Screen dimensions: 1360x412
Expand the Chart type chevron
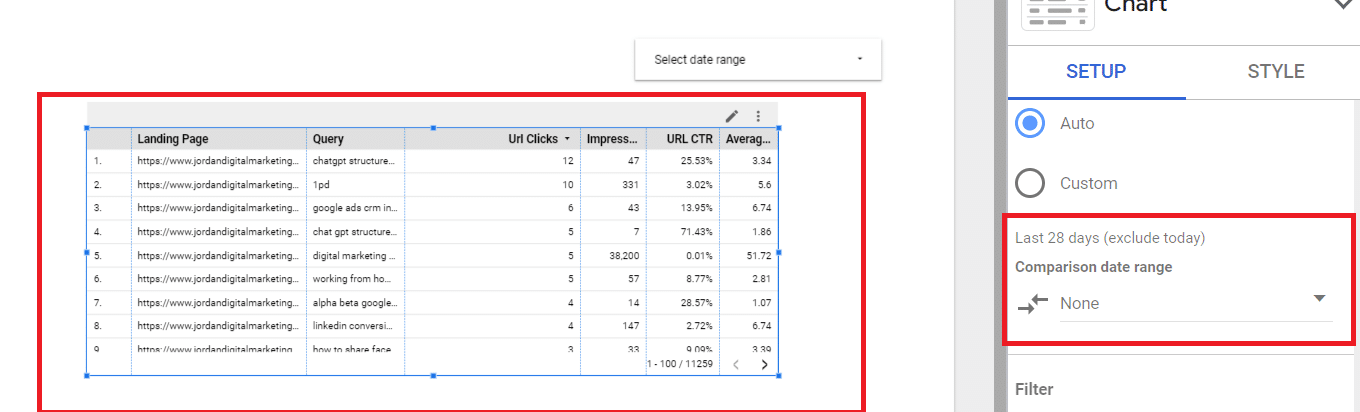click(1343, 6)
